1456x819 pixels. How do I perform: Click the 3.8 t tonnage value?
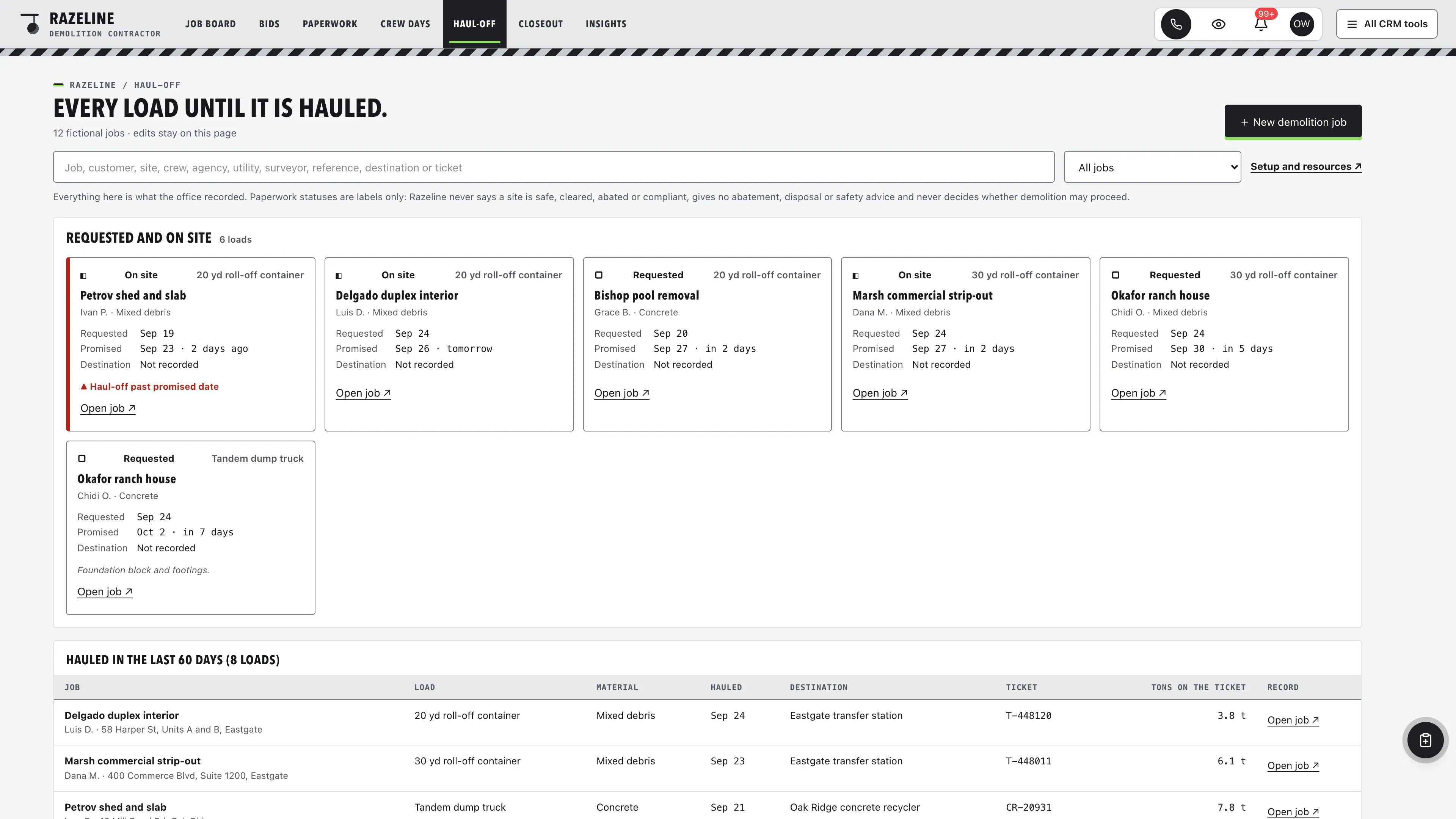[1231, 715]
